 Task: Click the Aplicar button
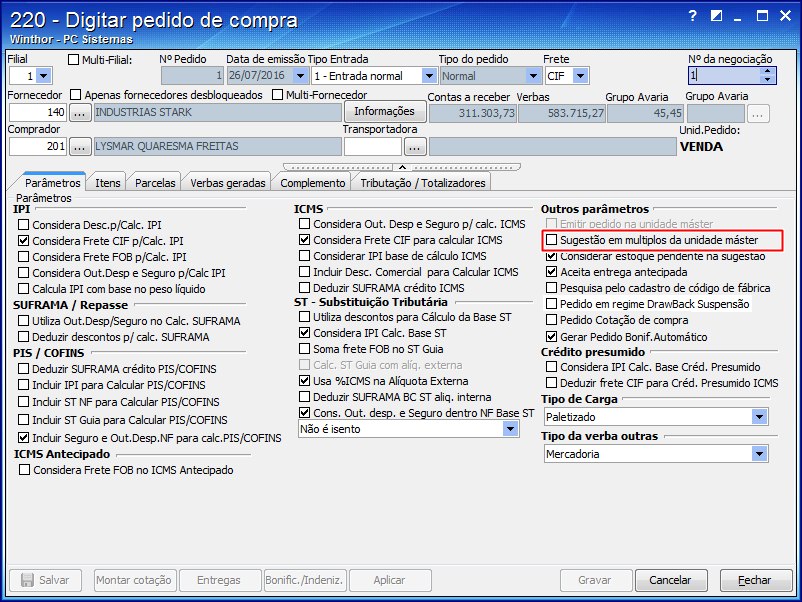click(389, 580)
